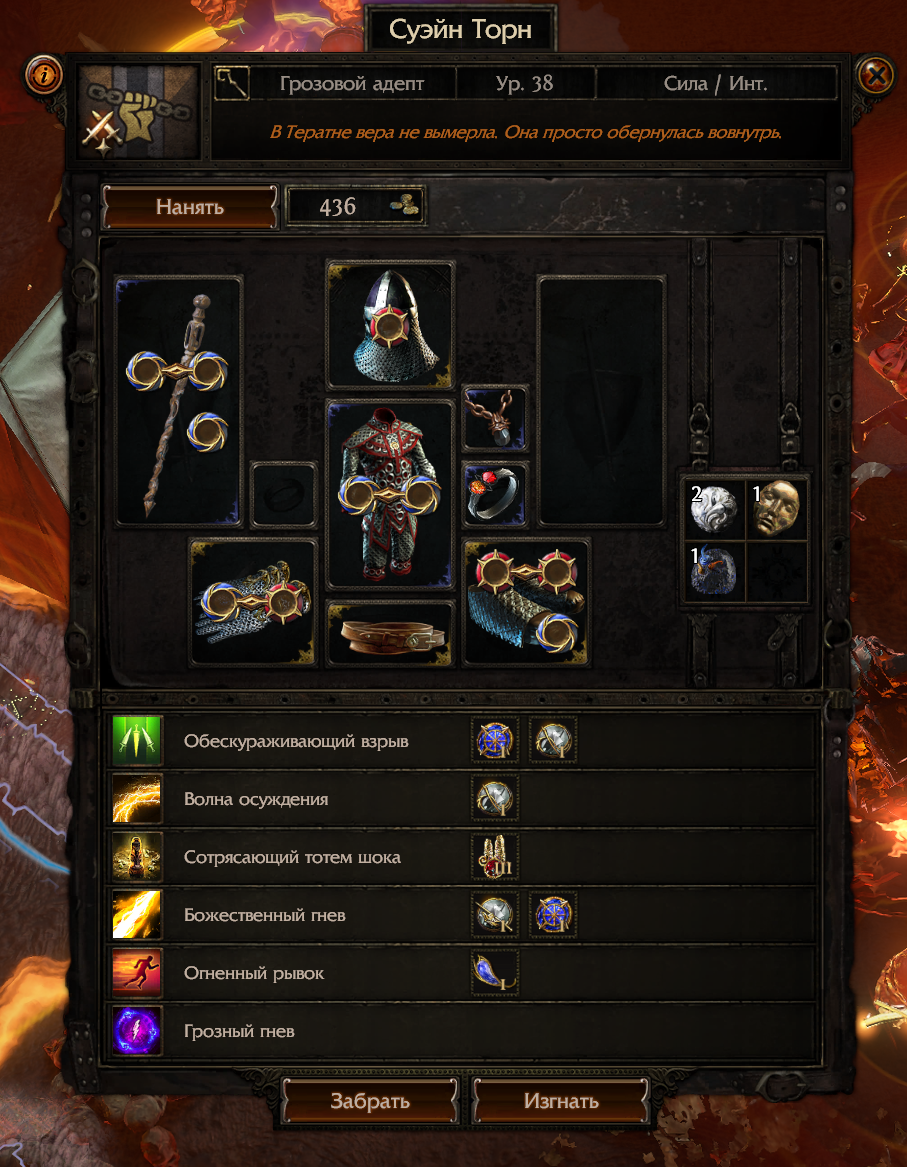The width and height of the screenshot is (907, 1167).
Task: Select the staff weapon slot
Action: (179, 402)
